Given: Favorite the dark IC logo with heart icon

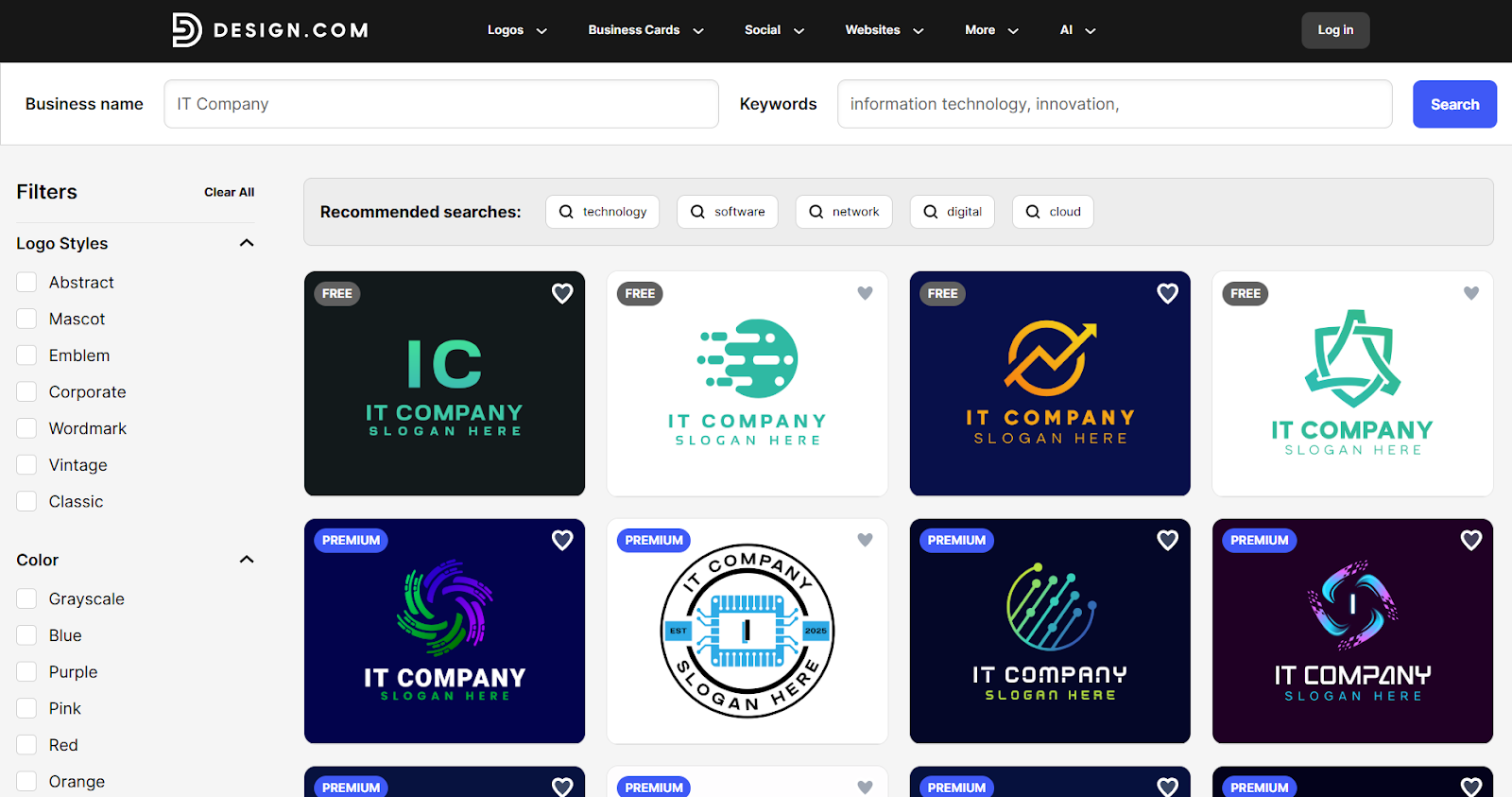Looking at the screenshot, I should coord(562,294).
